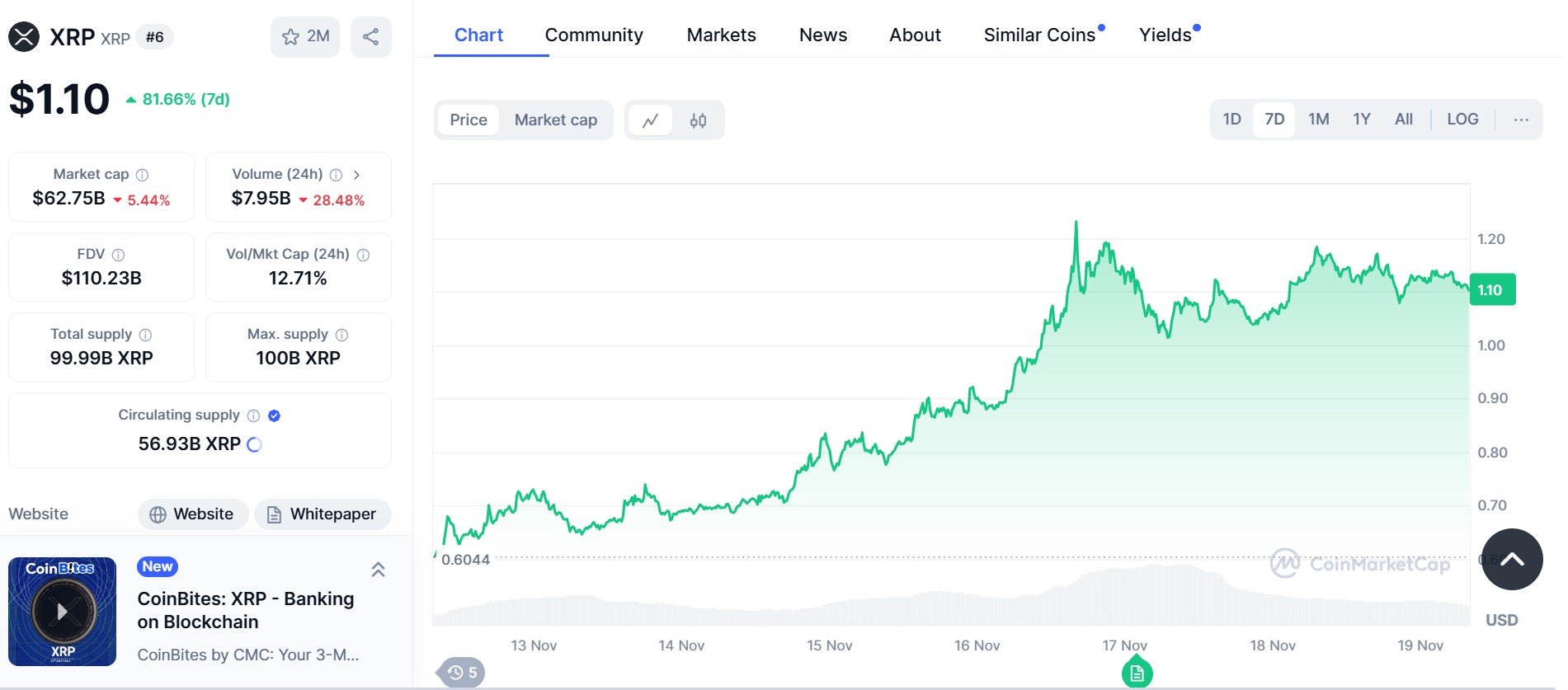Expand Volume (24h) details arrow
This screenshot has height=690, width=1568.
point(356,175)
